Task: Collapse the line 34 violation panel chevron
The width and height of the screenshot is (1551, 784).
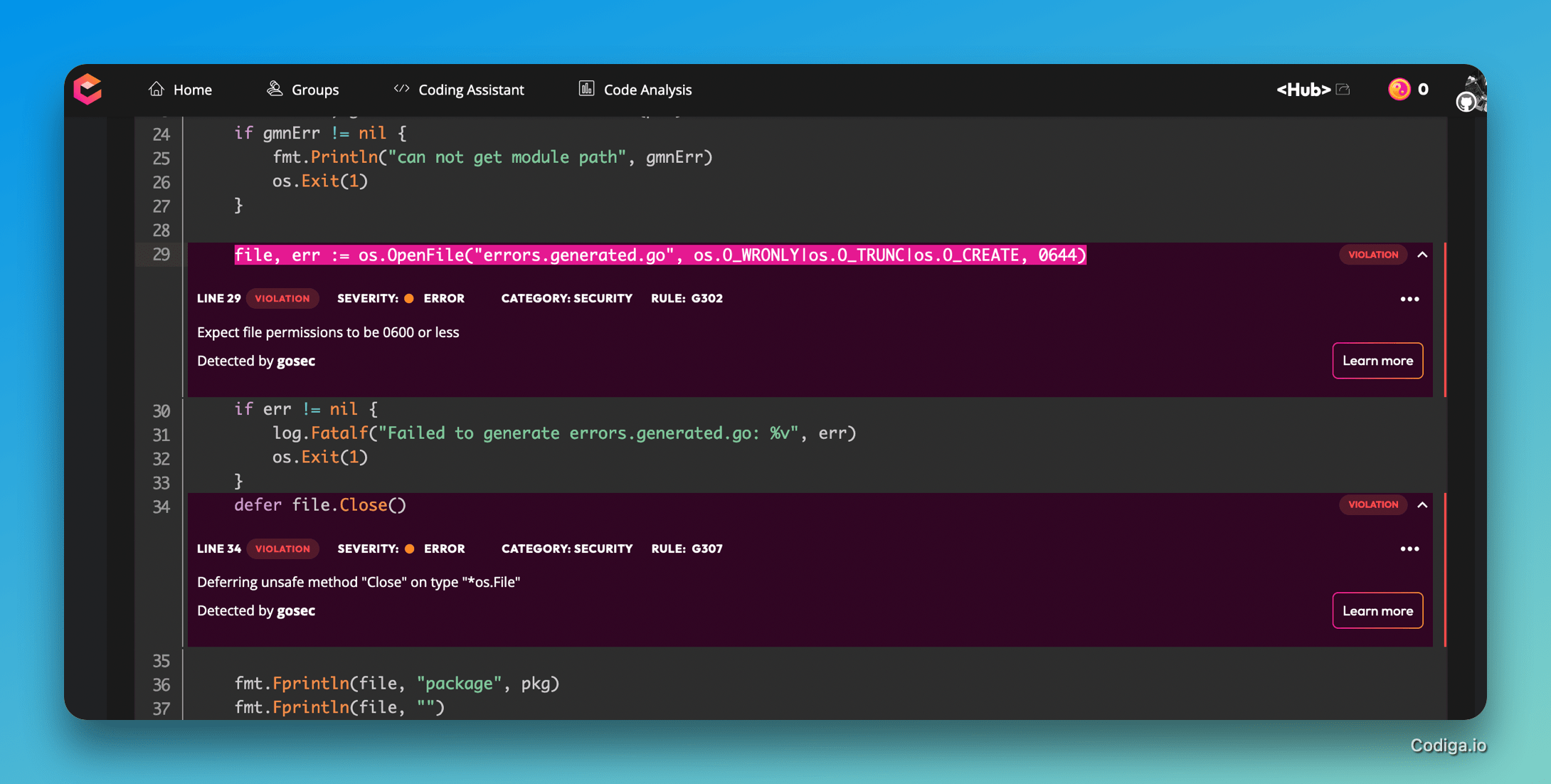Action: [x=1422, y=504]
